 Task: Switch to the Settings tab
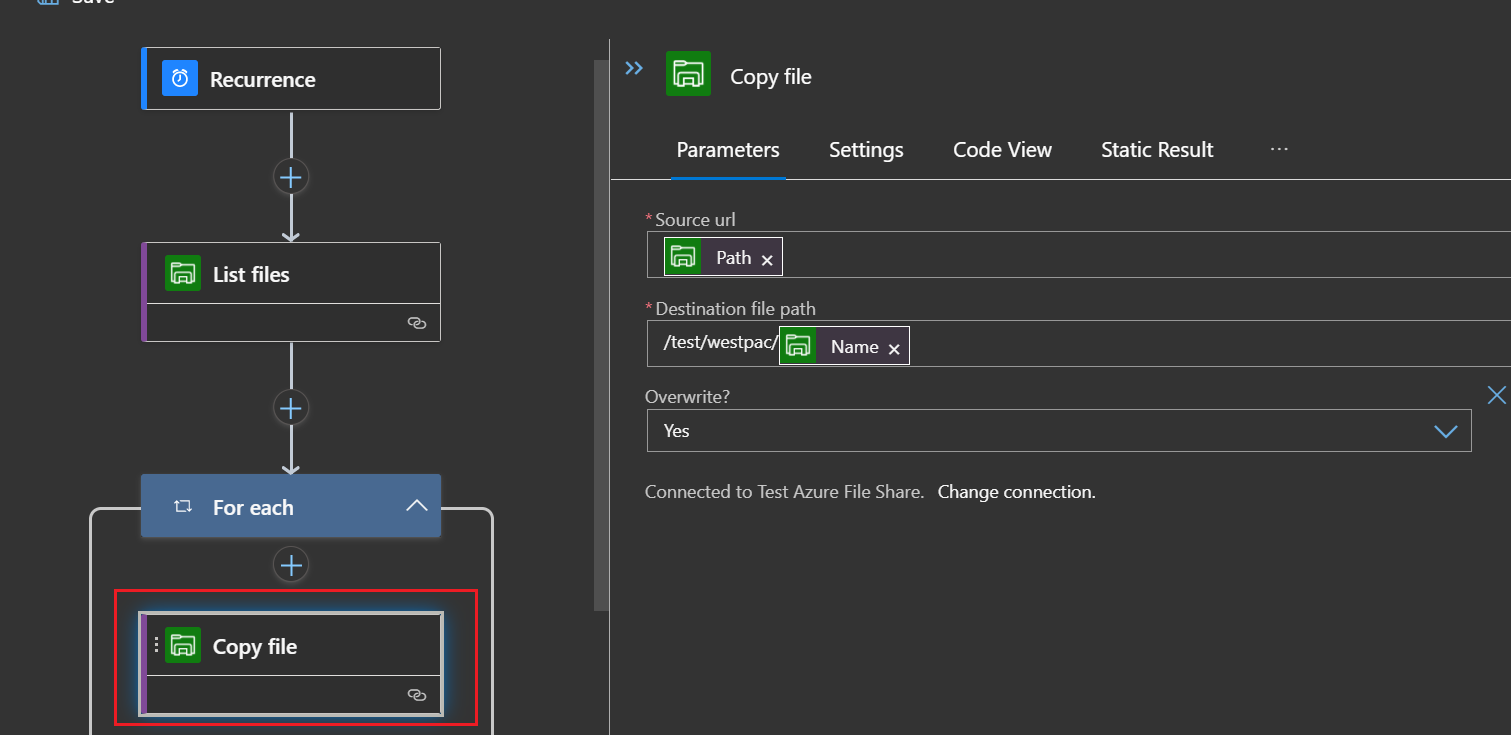[x=865, y=149]
